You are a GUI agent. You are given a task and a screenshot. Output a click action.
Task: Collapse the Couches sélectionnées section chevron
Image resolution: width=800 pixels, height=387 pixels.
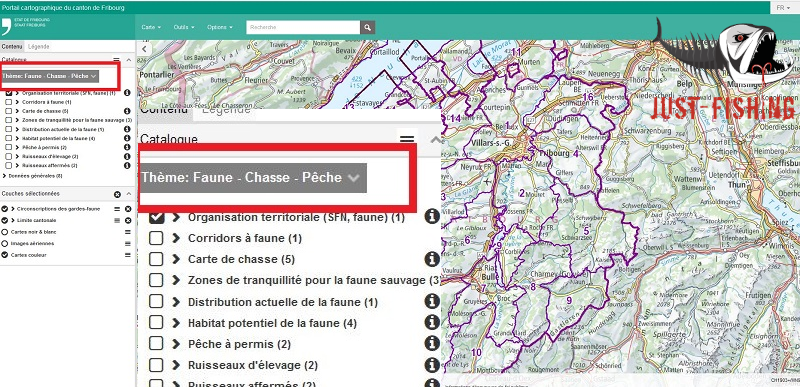click(129, 194)
